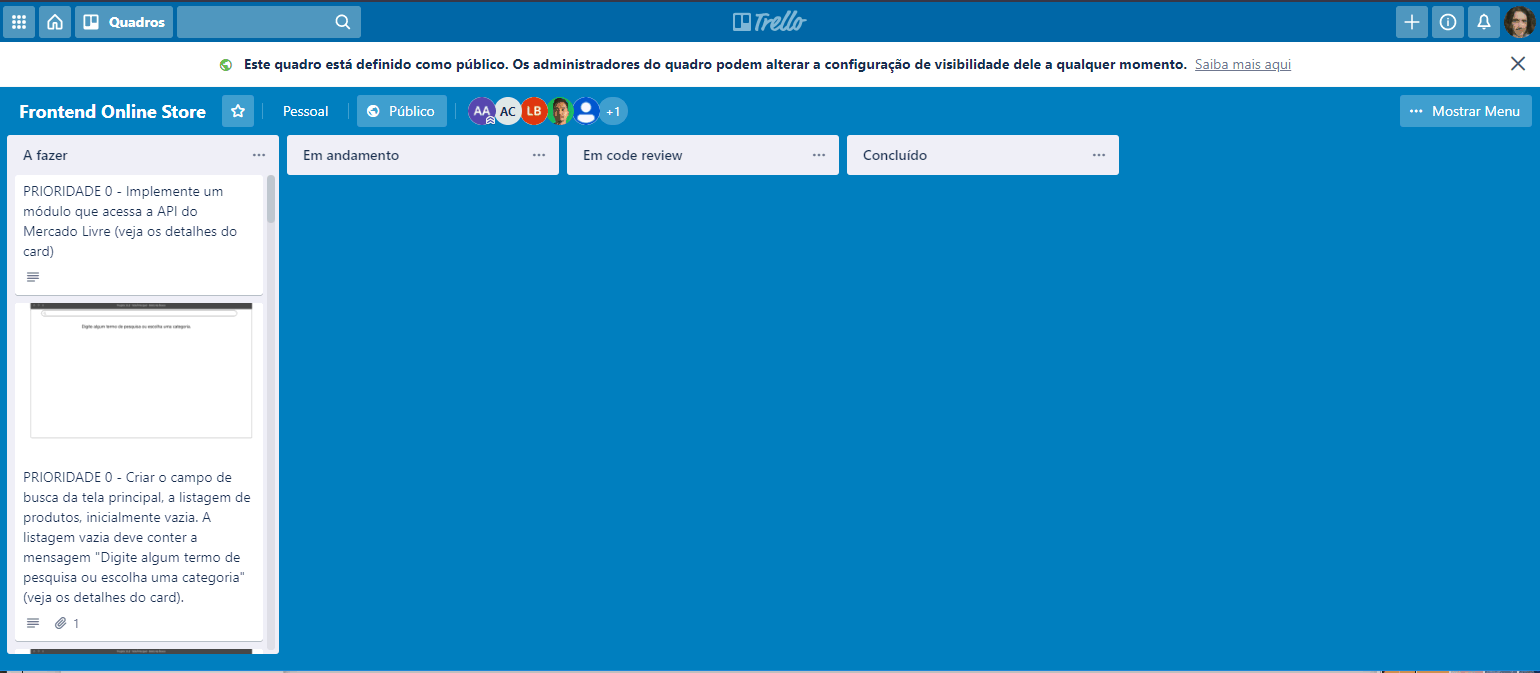
Task: Open member AA avatar
Action: pos(482,111)
